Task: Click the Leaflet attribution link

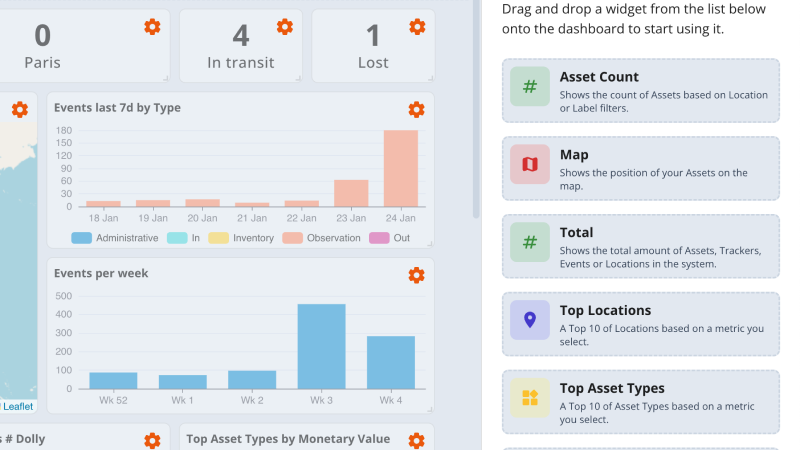Action: (x=18, y=406)
